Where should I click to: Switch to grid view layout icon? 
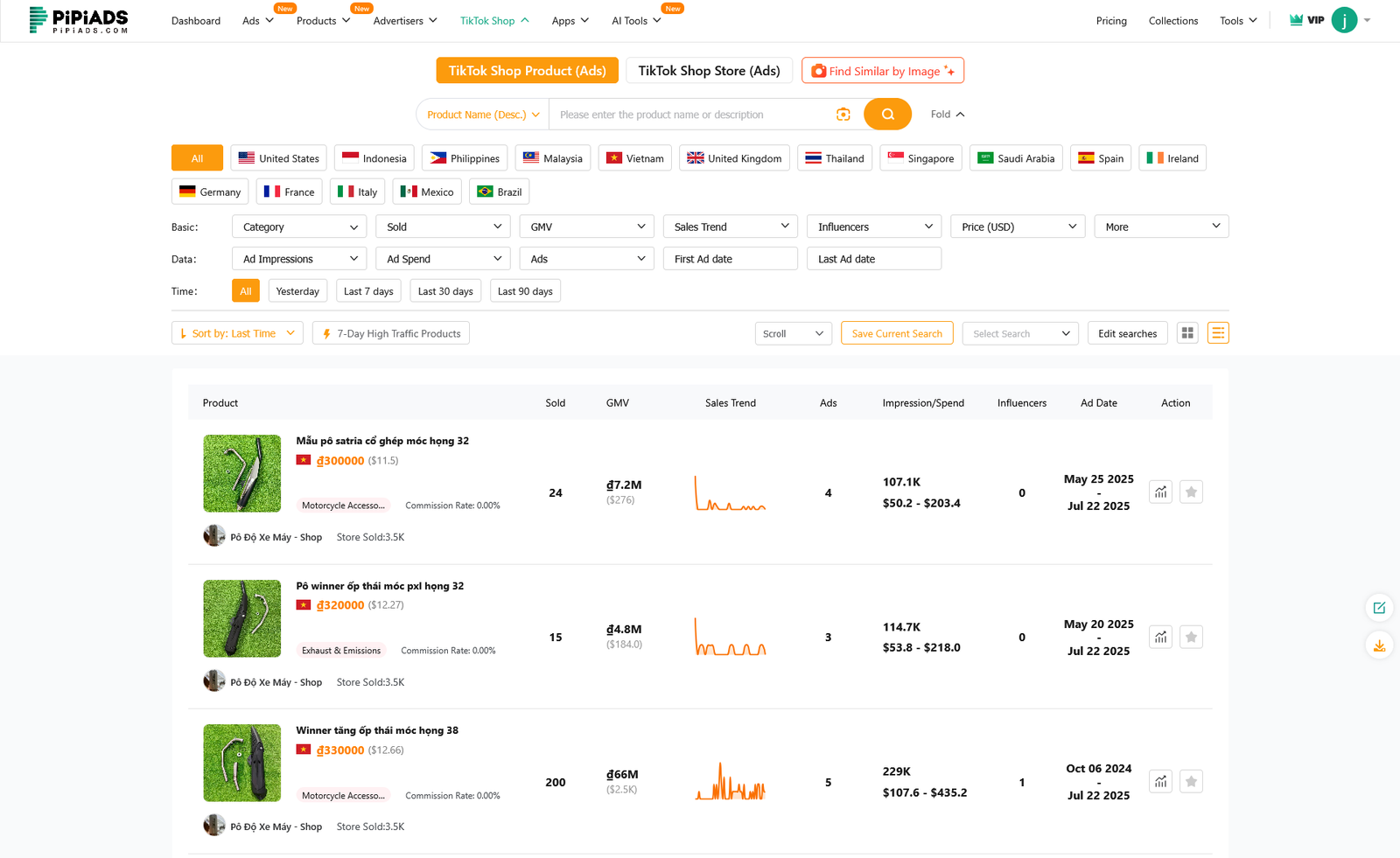click(1187, 333)
